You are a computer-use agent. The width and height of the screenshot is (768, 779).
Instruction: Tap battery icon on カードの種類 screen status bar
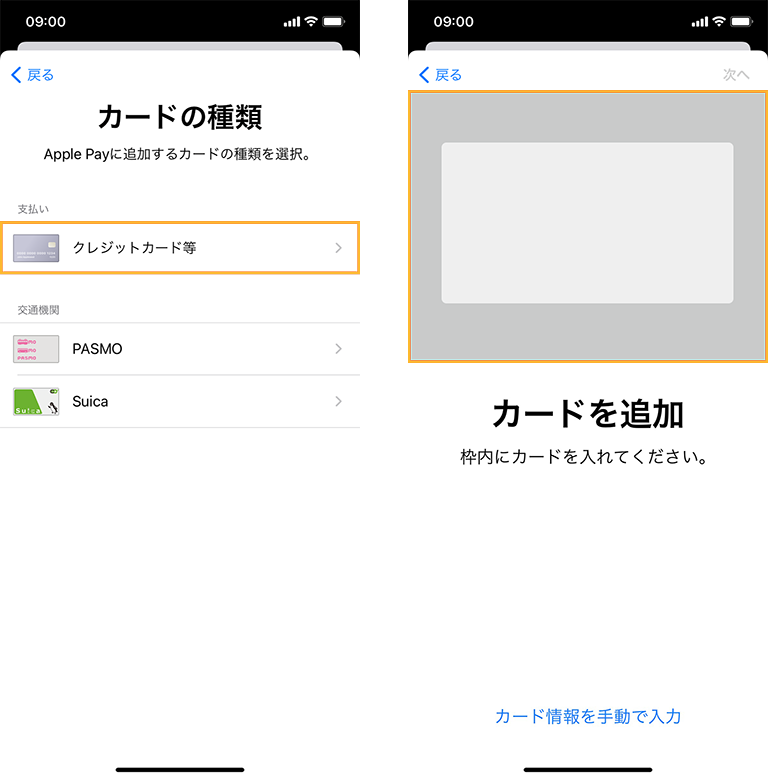point(334,21)
